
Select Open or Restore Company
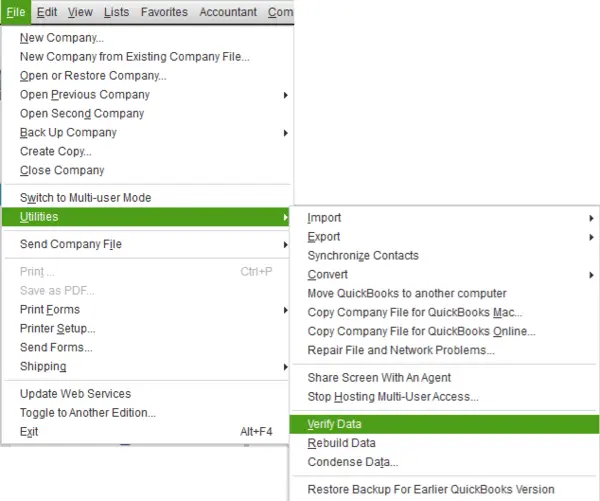(93, 76)
